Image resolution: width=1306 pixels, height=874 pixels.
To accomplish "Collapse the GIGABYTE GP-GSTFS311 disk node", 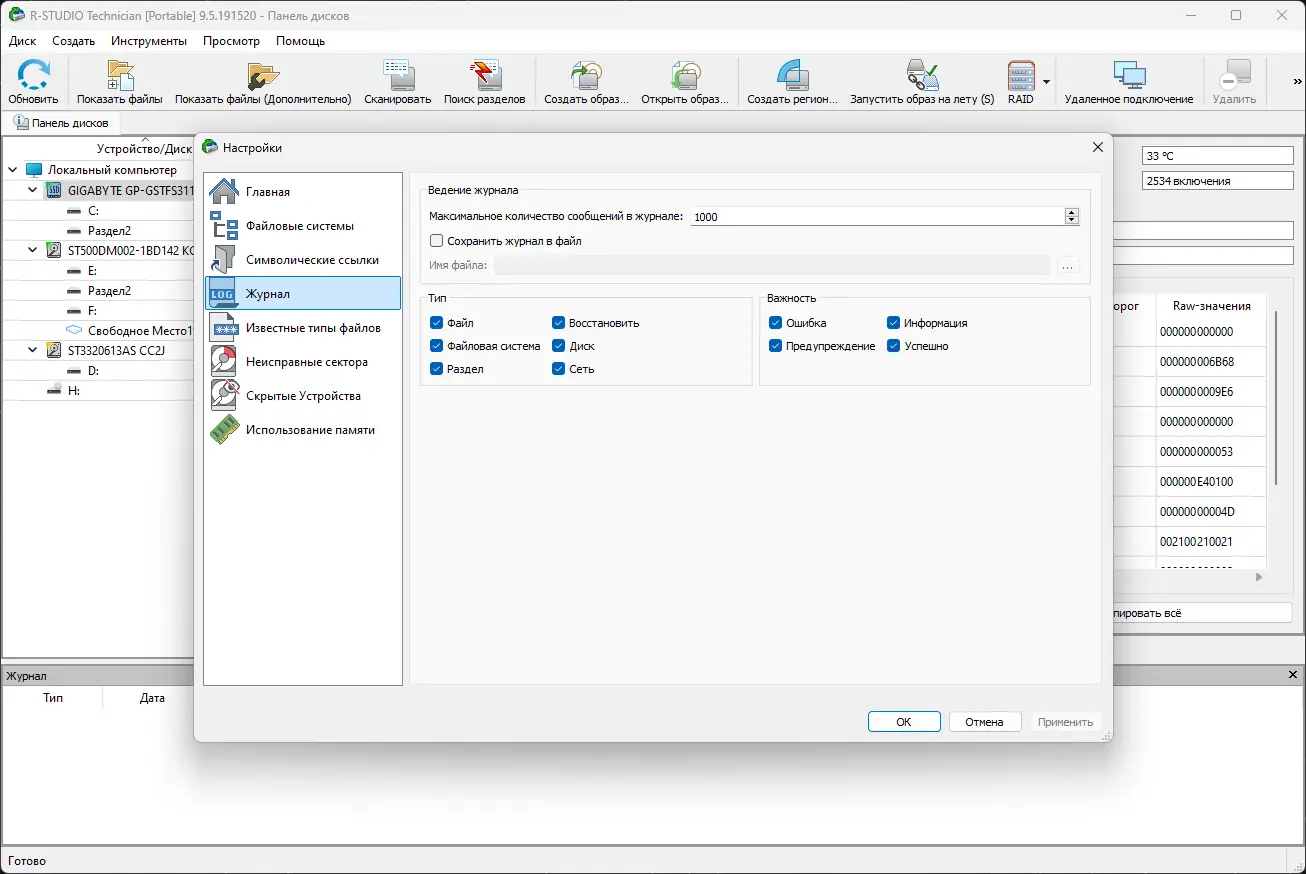I will click(32, 190).
